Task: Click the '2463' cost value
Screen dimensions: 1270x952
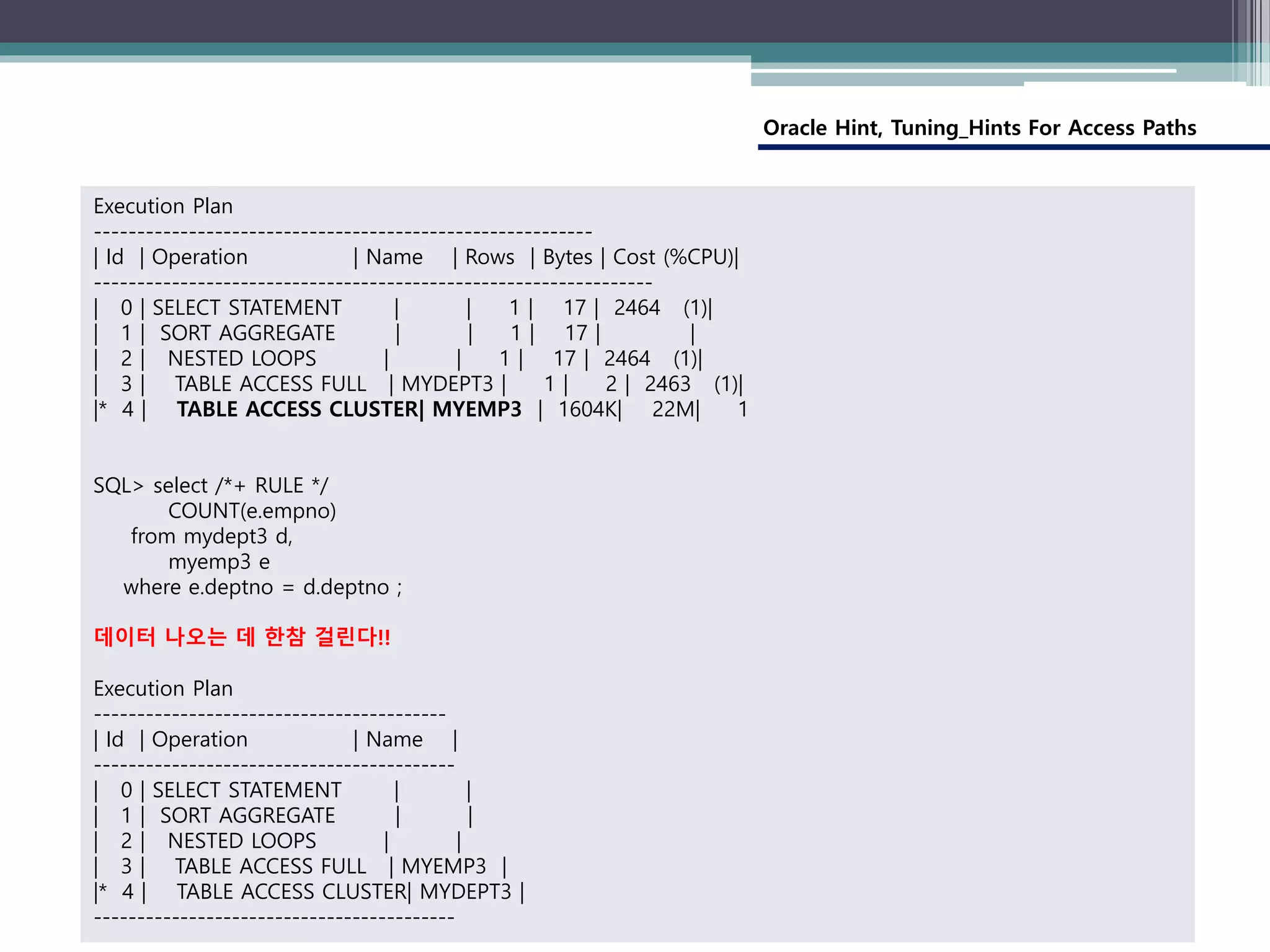Action: click(667, 384)
